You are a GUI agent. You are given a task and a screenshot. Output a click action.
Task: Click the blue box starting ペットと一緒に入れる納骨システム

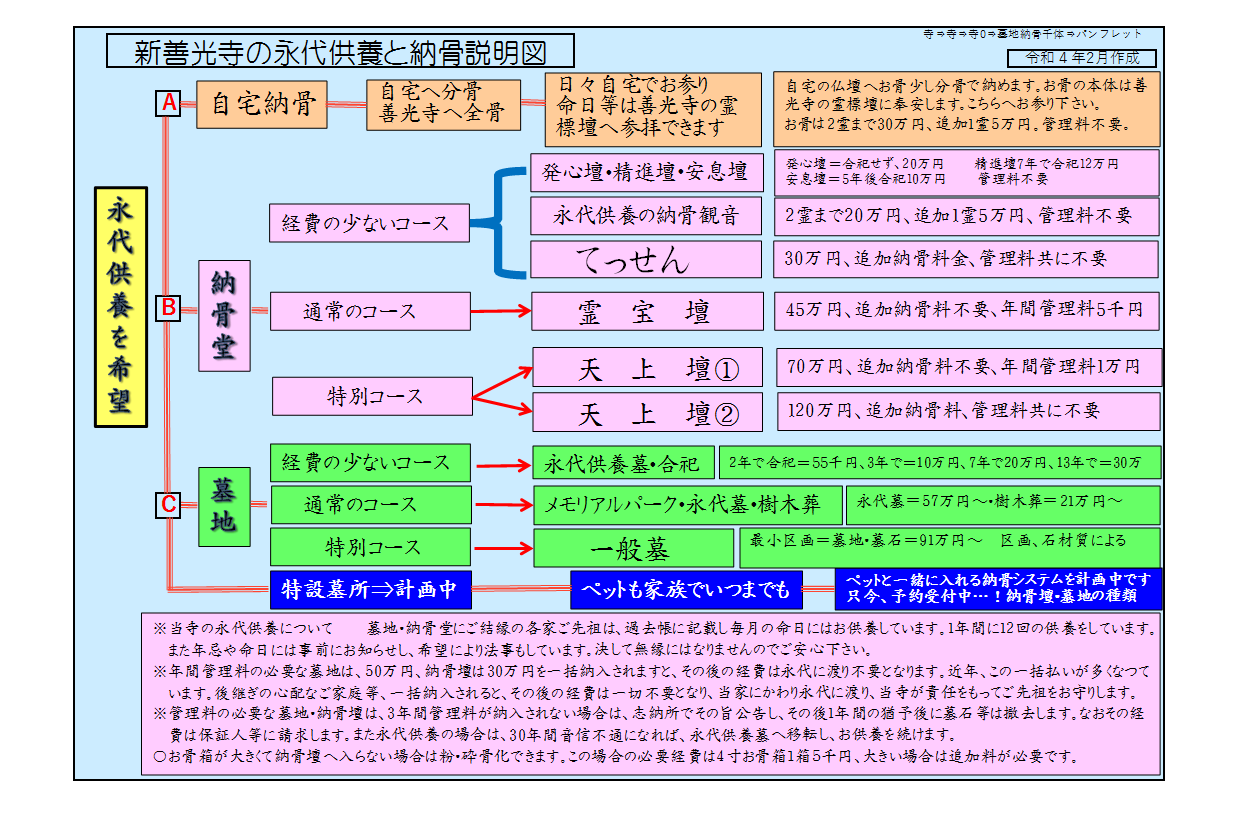pos(998,589)
